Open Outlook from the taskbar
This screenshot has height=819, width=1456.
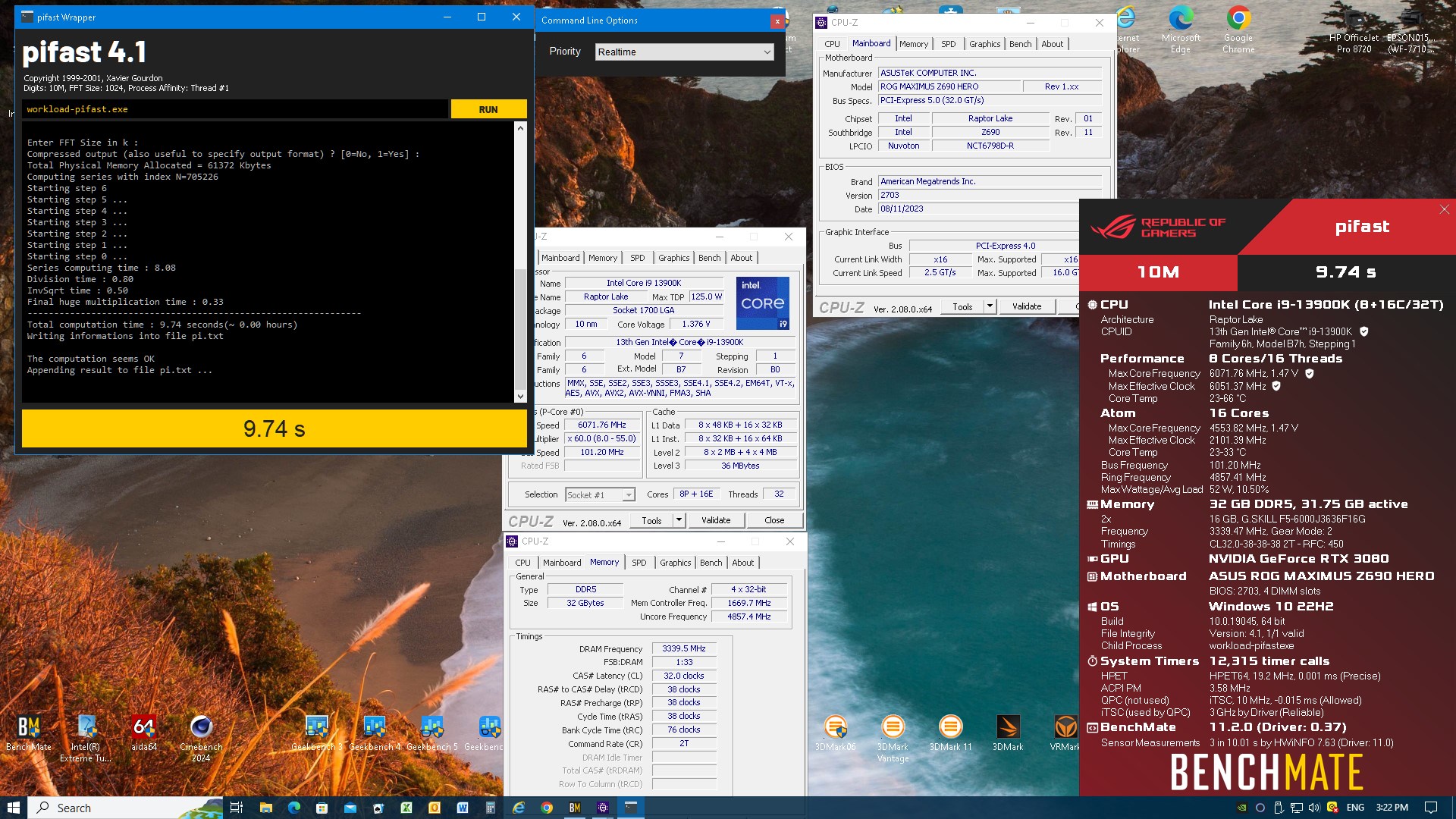[434, 808]
